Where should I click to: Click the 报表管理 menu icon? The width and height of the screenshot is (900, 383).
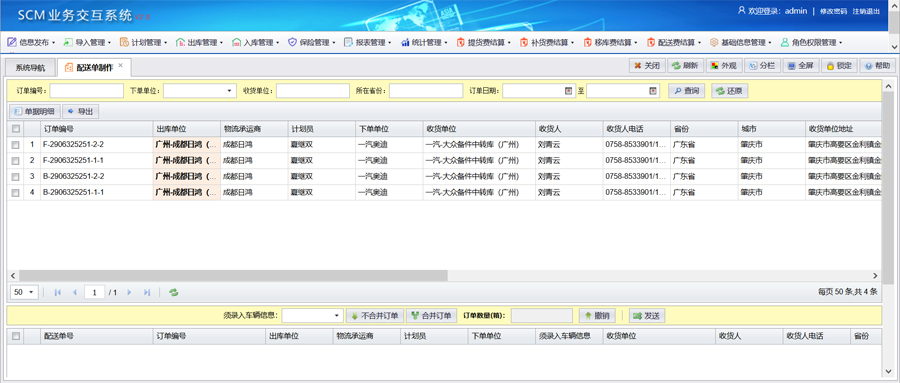348,42
